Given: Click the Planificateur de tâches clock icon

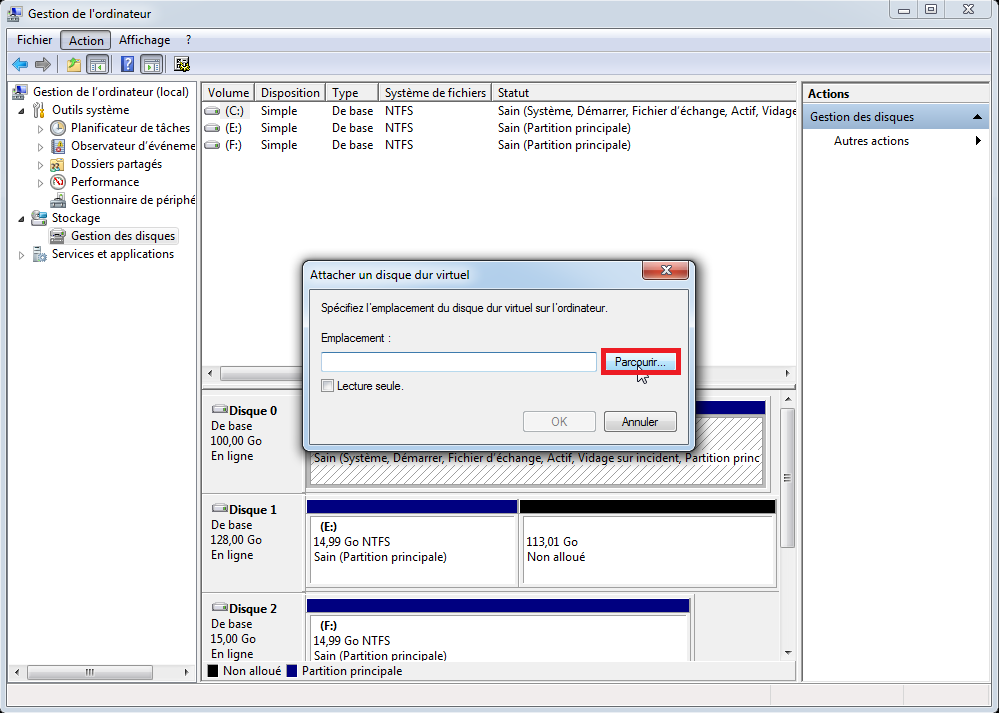Looking at the screenshot, I should pyautogui.click(x=58, y=128).
